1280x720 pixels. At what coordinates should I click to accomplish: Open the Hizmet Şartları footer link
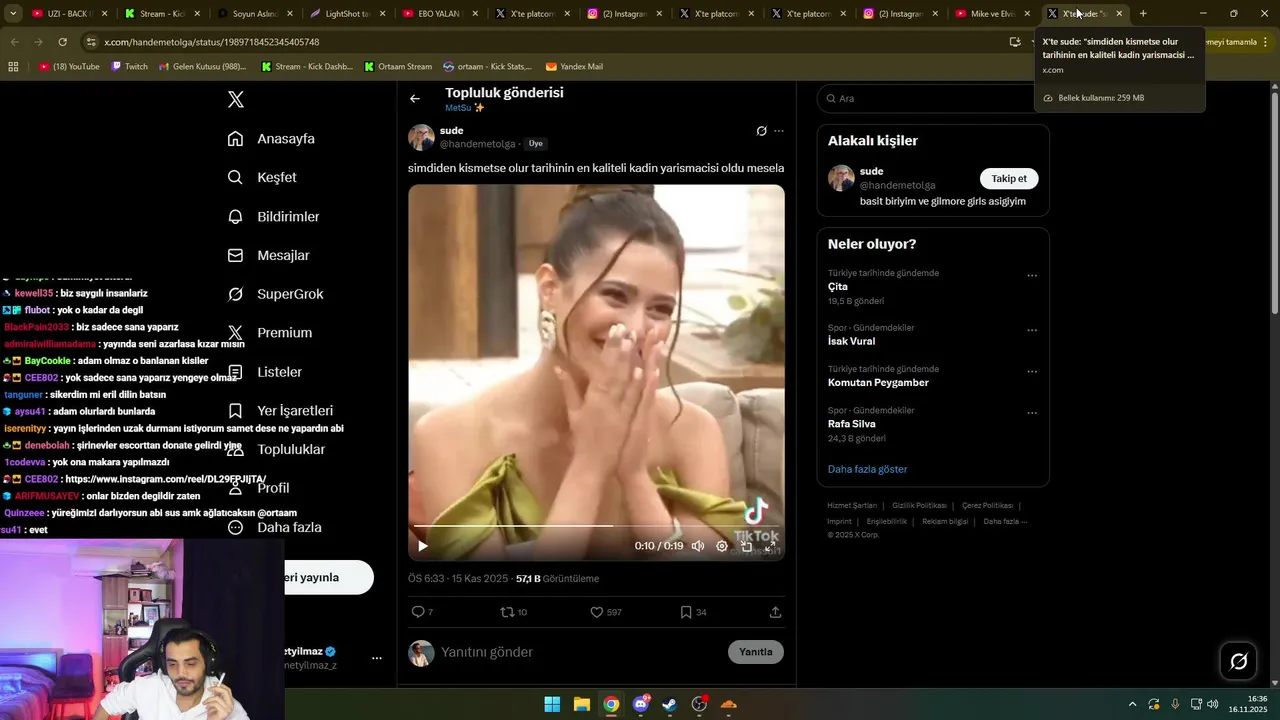[852, 506]
